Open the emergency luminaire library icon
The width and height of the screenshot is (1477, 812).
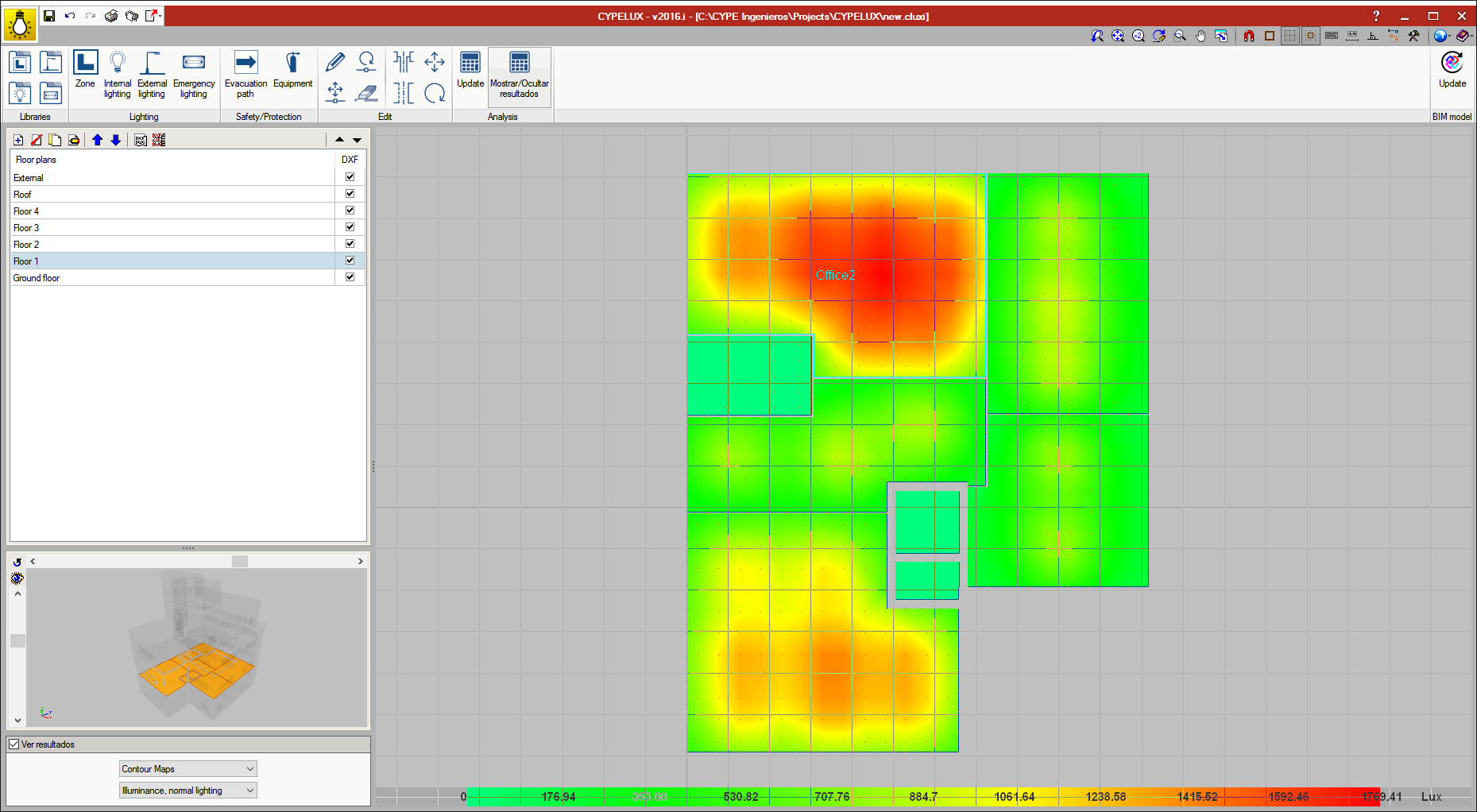click(x=51, y=93)
